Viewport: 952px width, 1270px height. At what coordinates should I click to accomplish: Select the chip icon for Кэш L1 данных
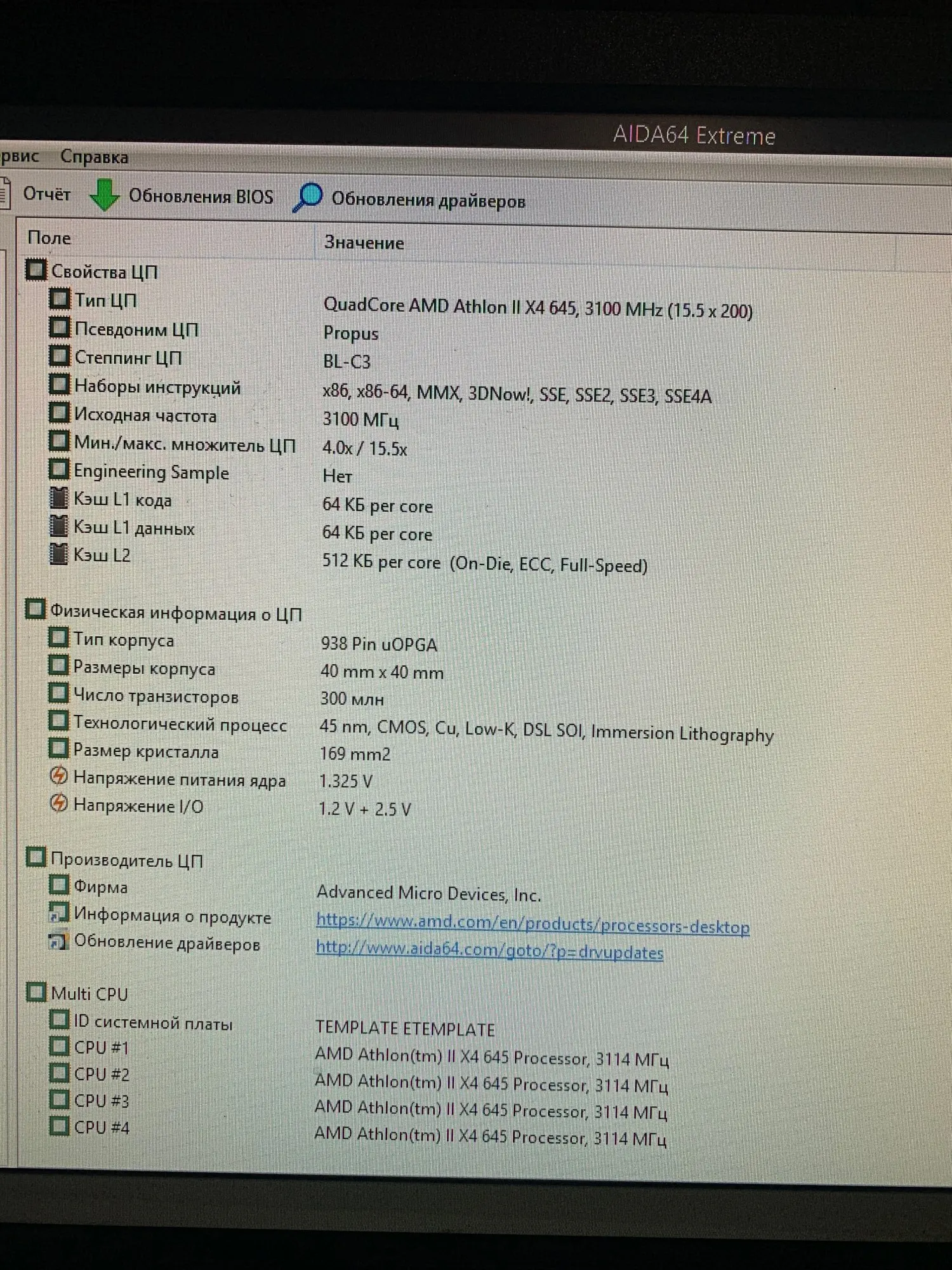[58, 526]
